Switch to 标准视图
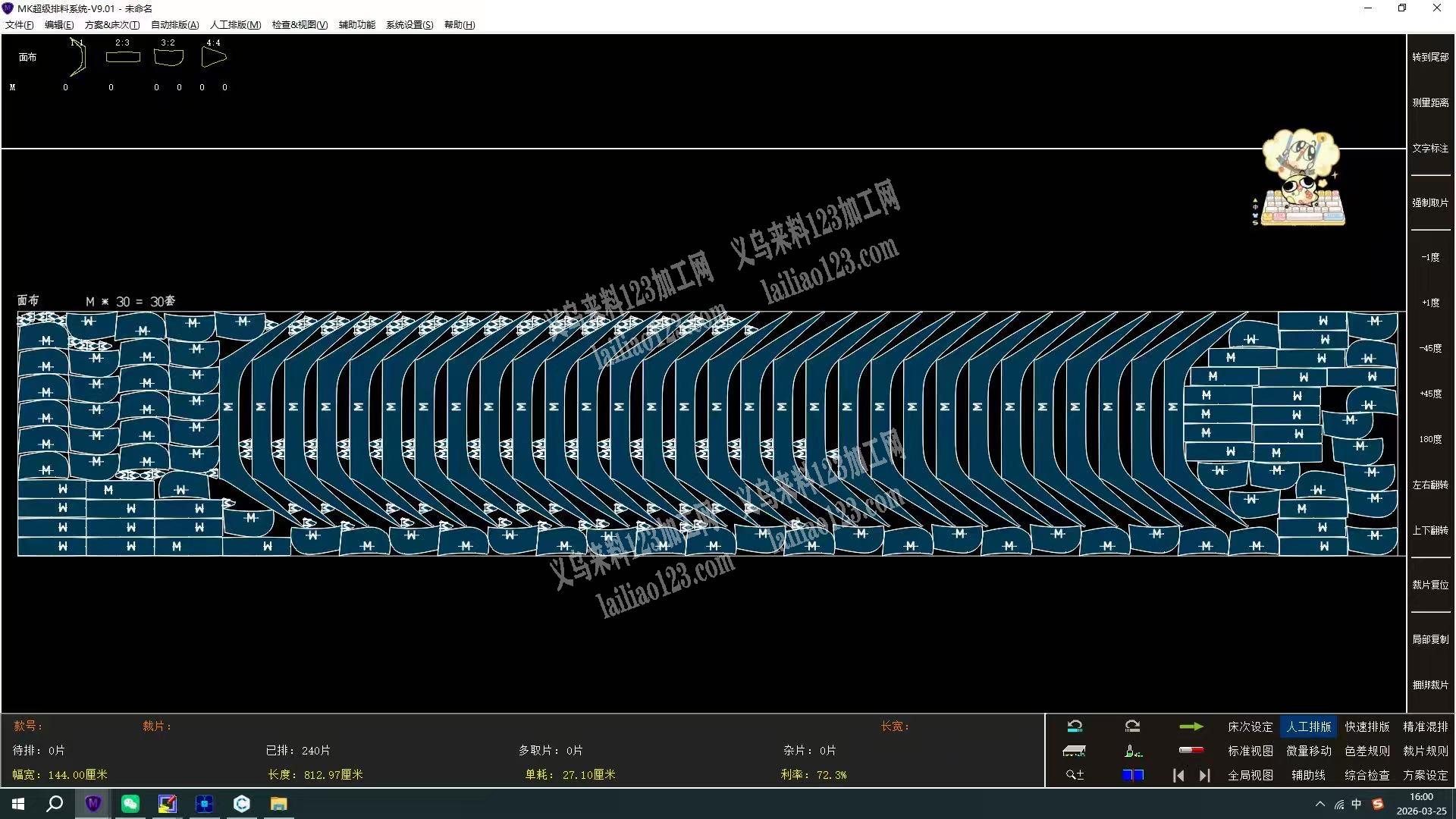 coord(1250,751)
